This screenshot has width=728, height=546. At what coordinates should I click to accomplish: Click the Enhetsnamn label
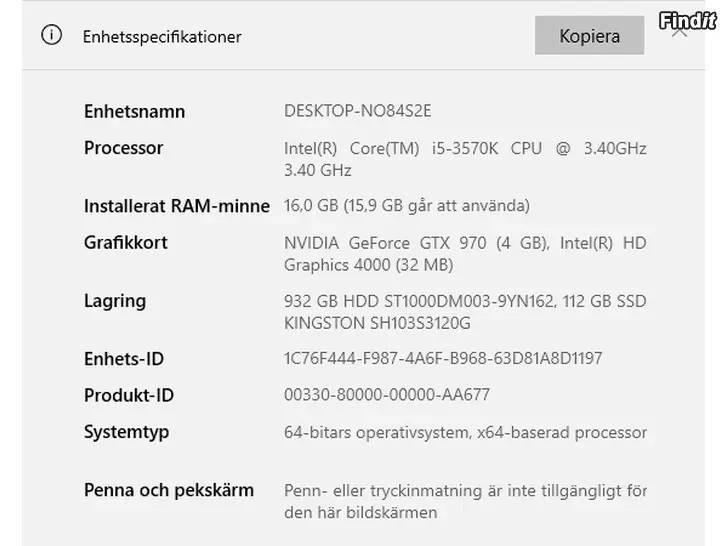(134, 111)
